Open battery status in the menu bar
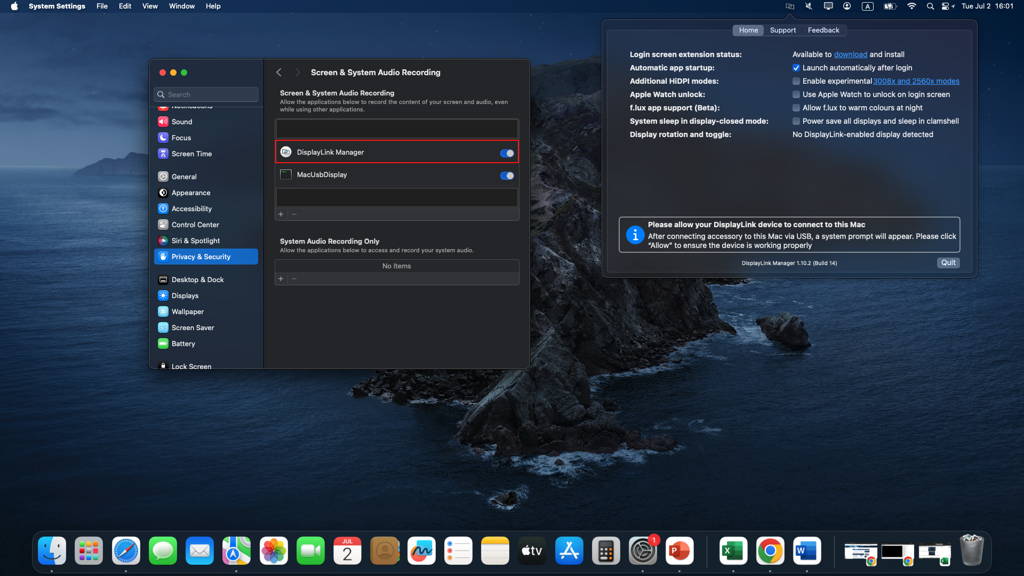This screenshot has height=576, width=1024. pos(890,6)
